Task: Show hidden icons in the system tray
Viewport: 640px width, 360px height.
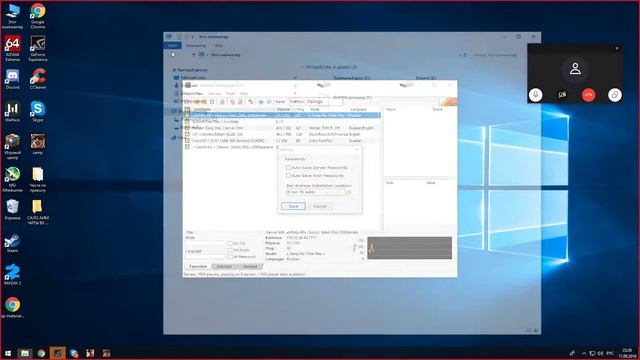Action: [584, 353]
